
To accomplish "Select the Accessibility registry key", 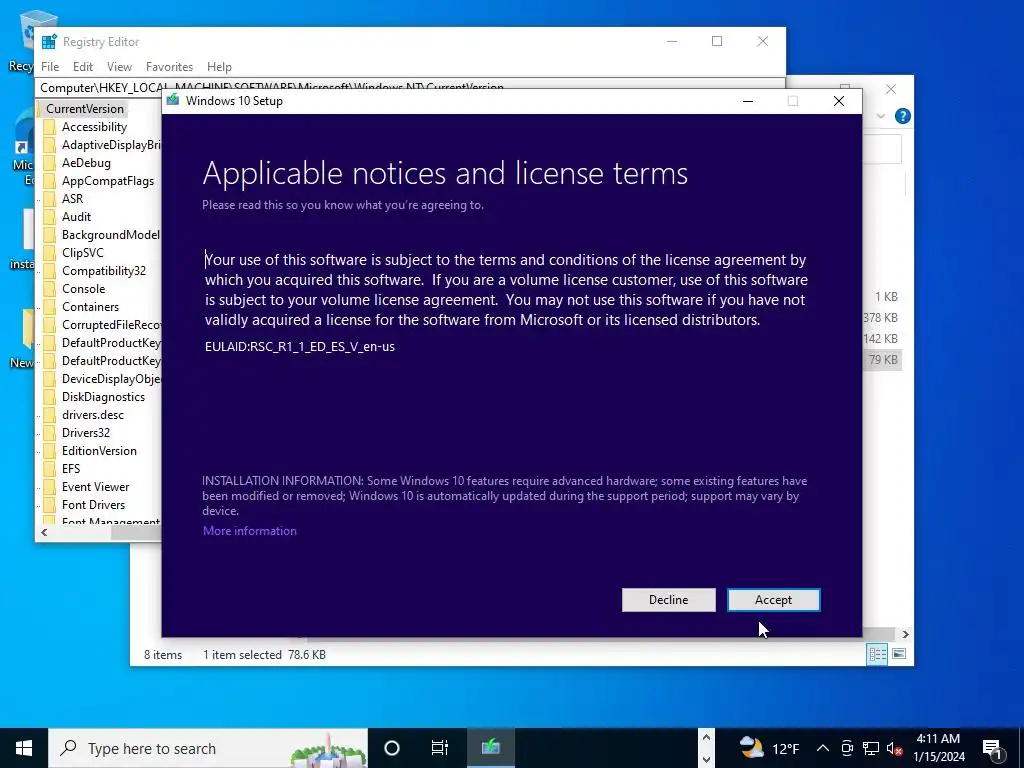I will 94,127.
